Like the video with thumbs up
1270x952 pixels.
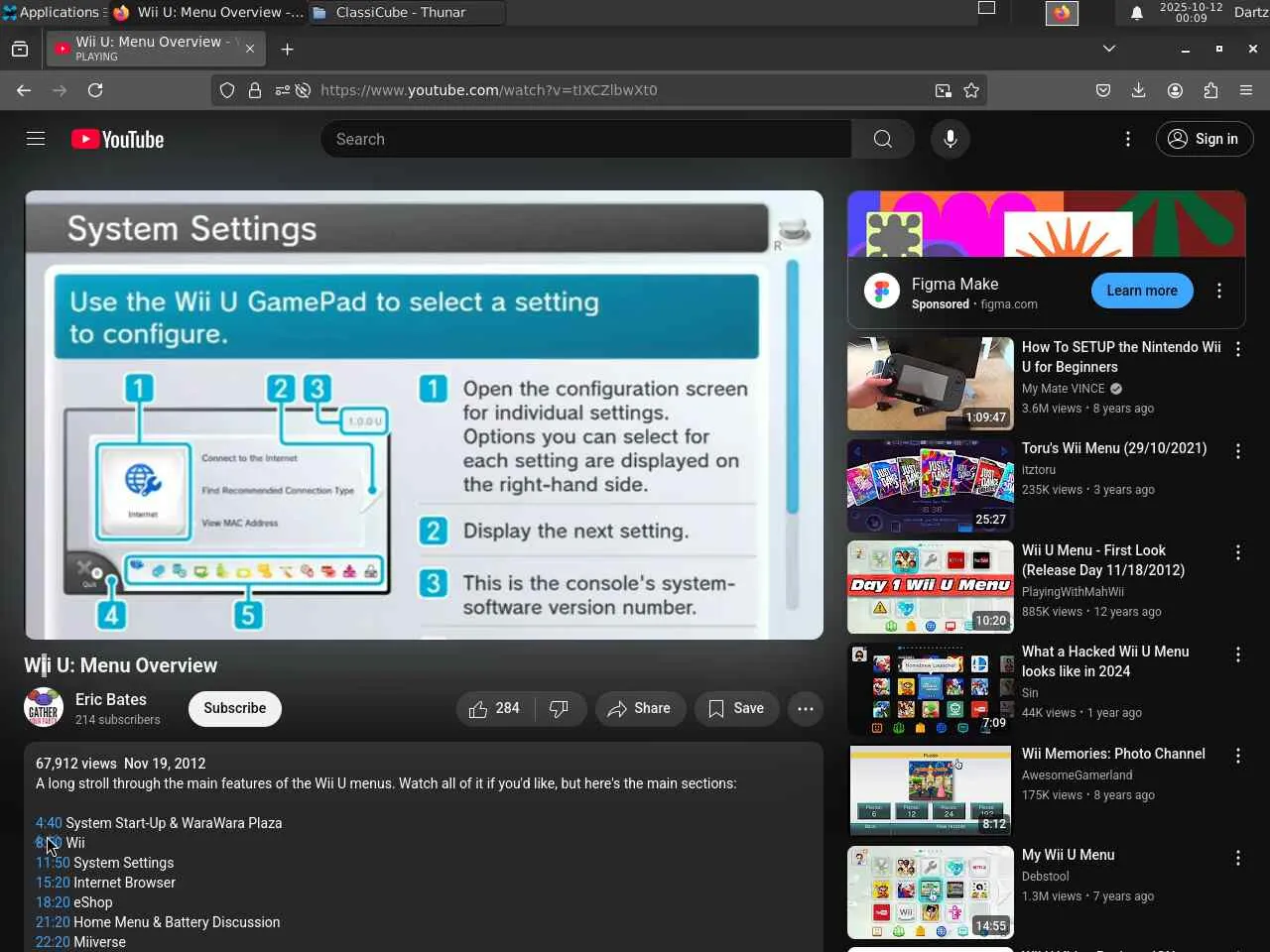click(495, 708)
